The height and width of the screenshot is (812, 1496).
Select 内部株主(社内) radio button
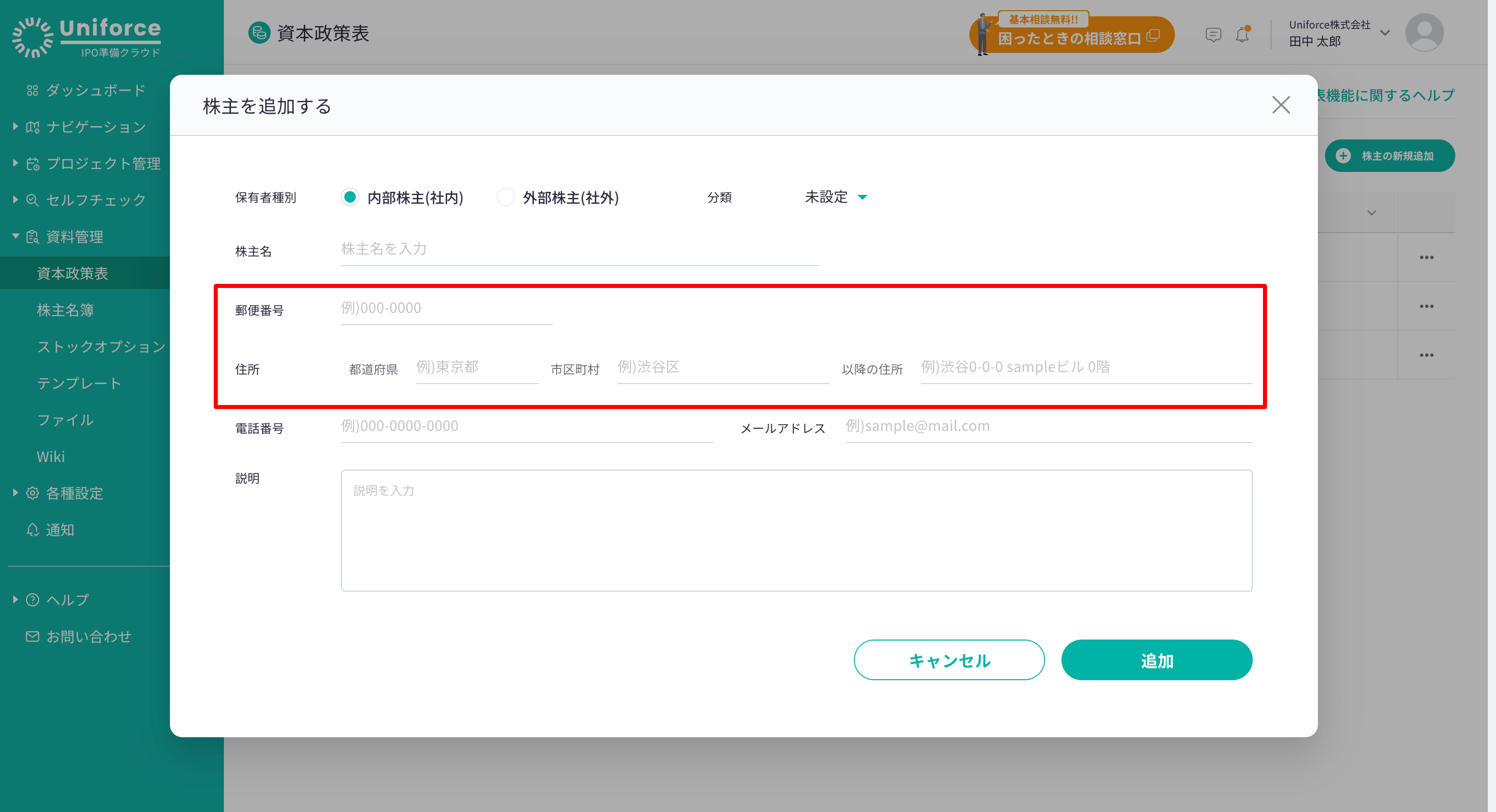click(x=350, y=197)
